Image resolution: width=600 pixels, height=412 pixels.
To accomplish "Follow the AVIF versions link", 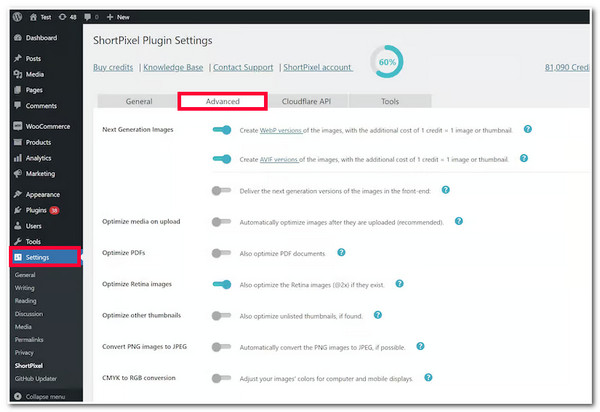I will (x=279, y=160).
